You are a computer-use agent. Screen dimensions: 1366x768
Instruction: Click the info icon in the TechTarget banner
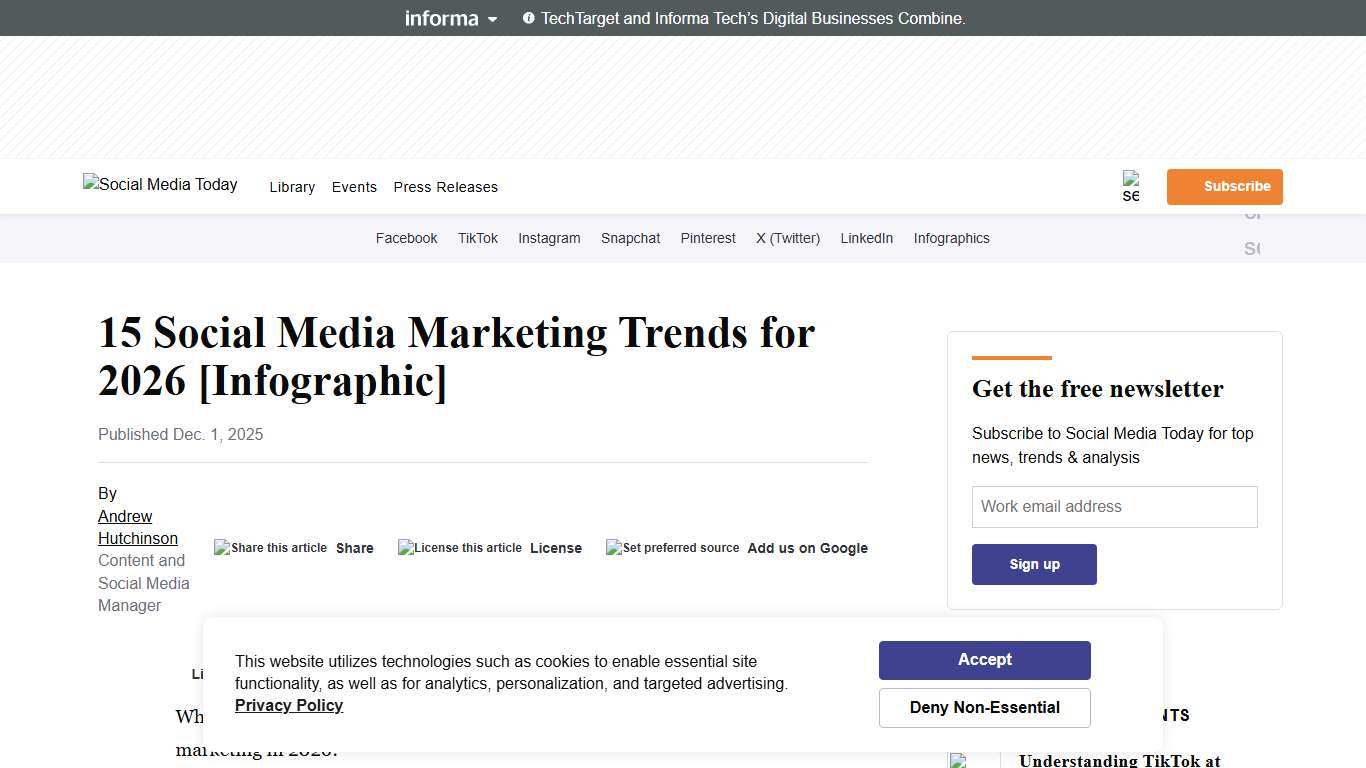527,18
